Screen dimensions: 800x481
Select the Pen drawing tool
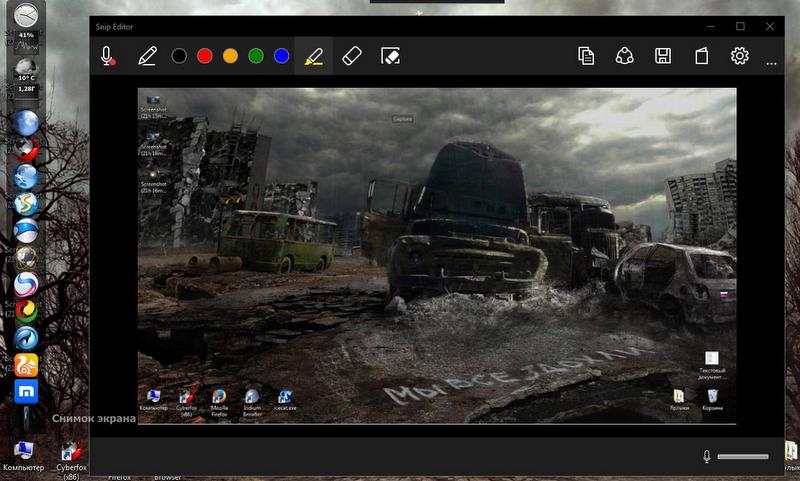pyautogui.click(x=147, y=56)
